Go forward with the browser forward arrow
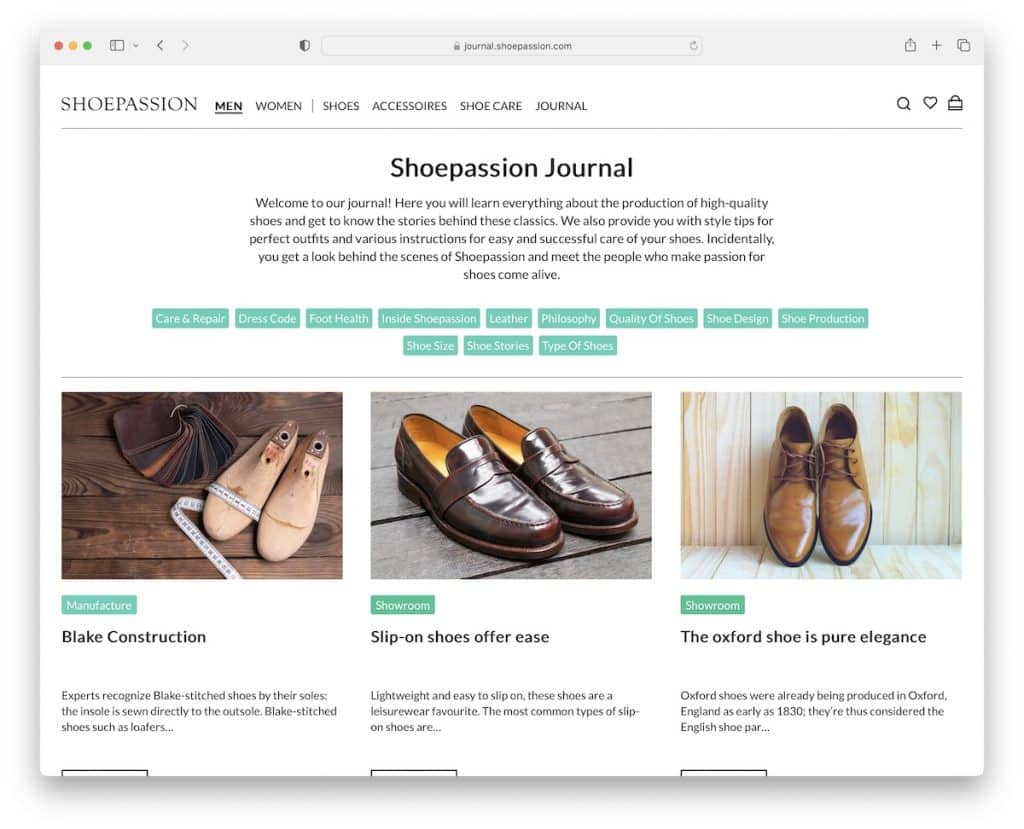Image resolution: width=1024 pixels, height=829 pixels. 185,46
